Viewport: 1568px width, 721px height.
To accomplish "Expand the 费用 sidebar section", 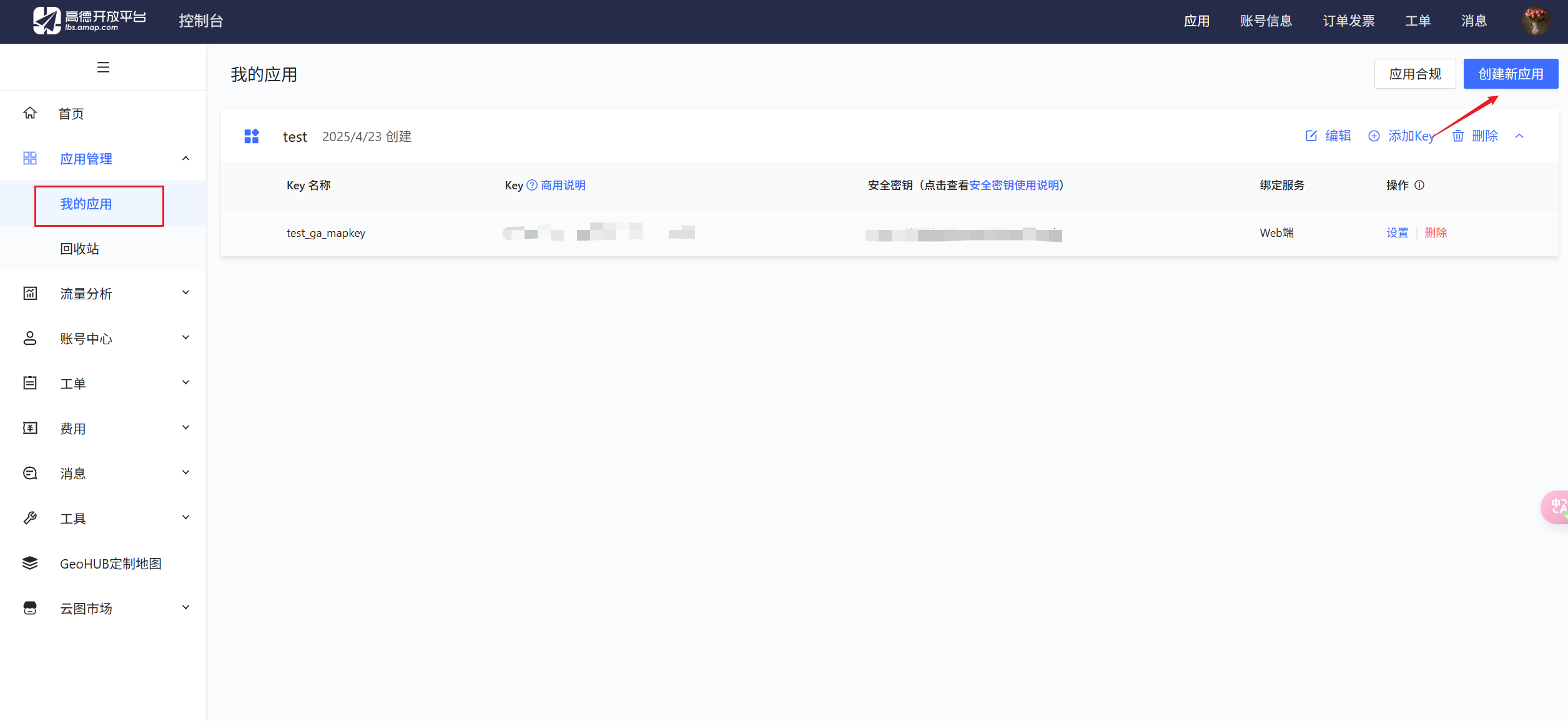I will click(x=185, y=427).
